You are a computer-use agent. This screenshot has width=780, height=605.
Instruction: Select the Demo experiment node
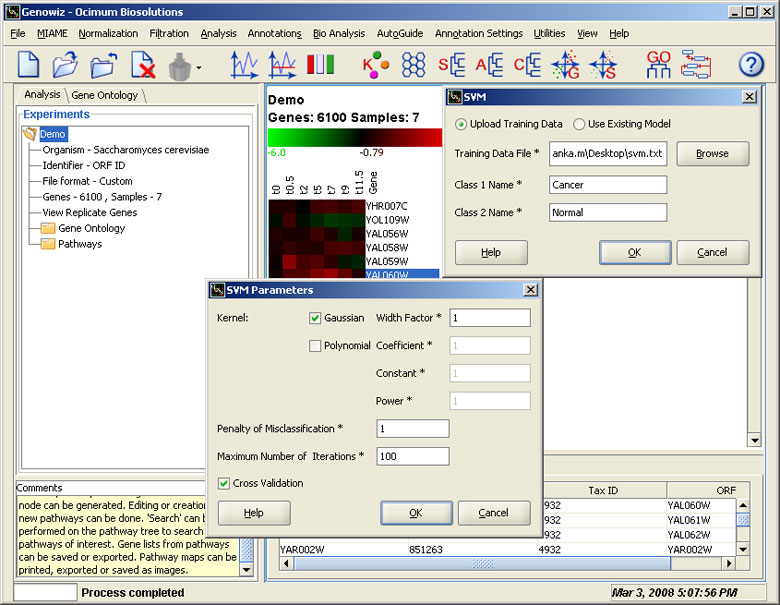tap(52, 134)
